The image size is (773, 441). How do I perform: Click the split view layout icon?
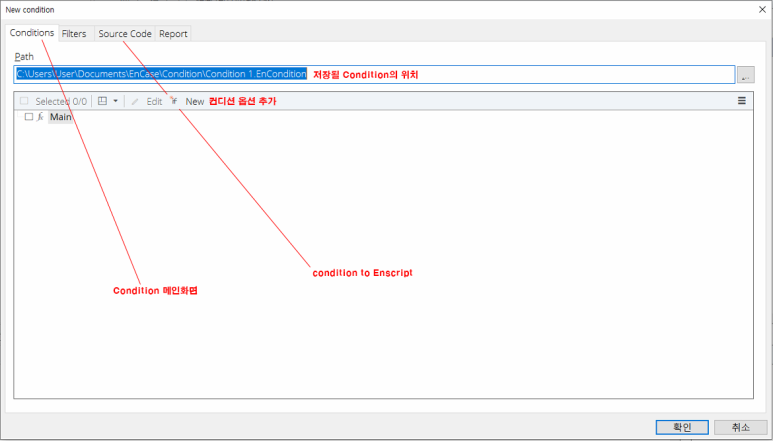(x=103, y=101)
